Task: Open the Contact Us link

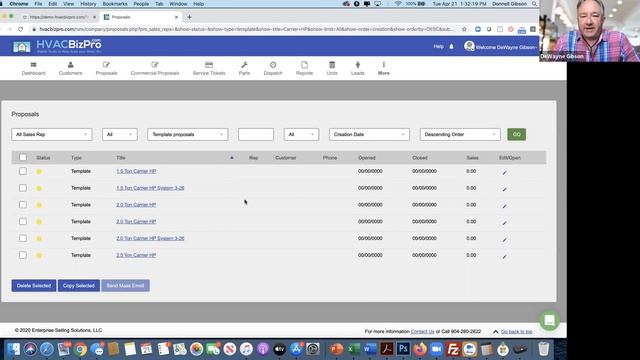Action: coord(422,331)
